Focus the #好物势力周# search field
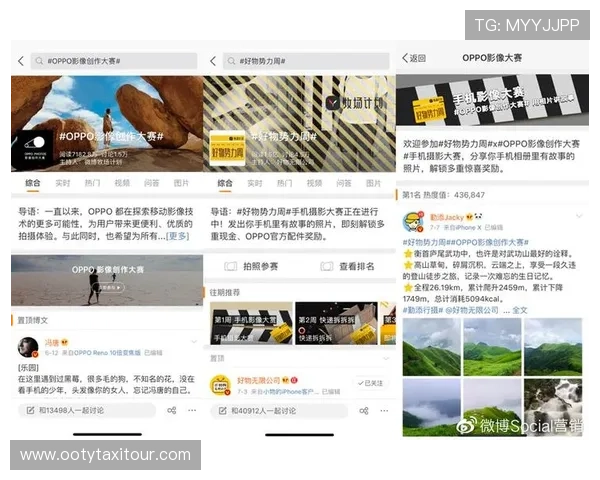The width and height of the screenshot is (600, 480). pos(306,61)
